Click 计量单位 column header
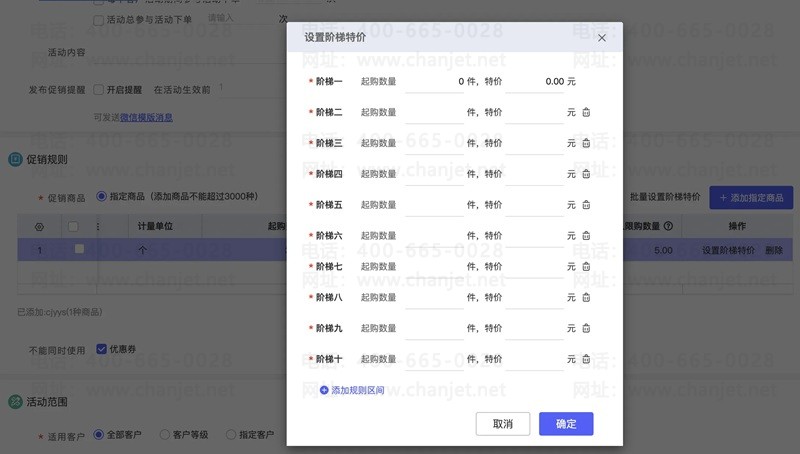This screenshot has height=454, width=800. coord(155,226)
